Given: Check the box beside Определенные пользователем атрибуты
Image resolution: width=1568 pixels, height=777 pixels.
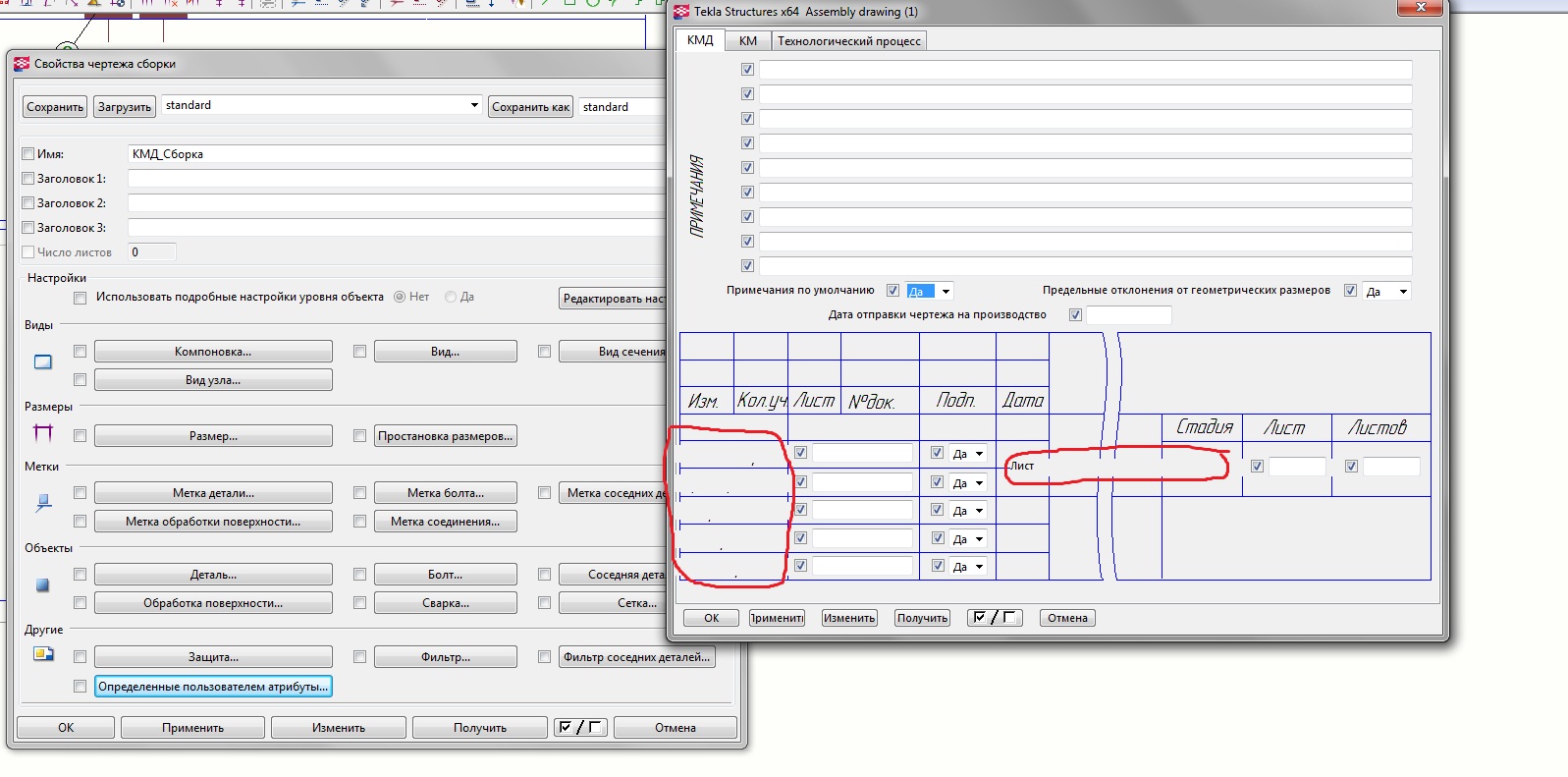Looking at the screenshot, I should (81, 687).
